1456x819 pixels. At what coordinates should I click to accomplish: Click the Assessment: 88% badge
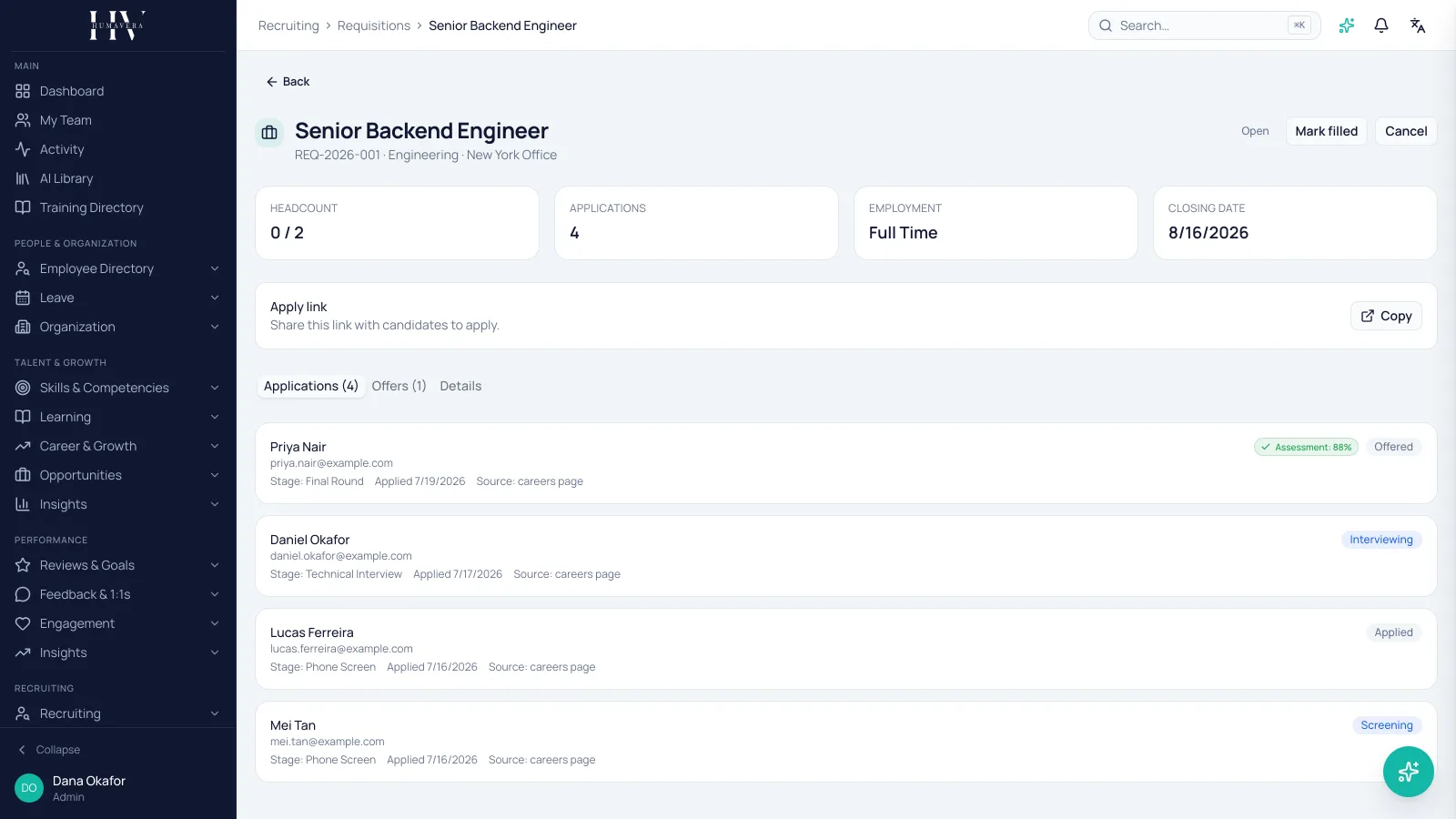click(1306, 447)
